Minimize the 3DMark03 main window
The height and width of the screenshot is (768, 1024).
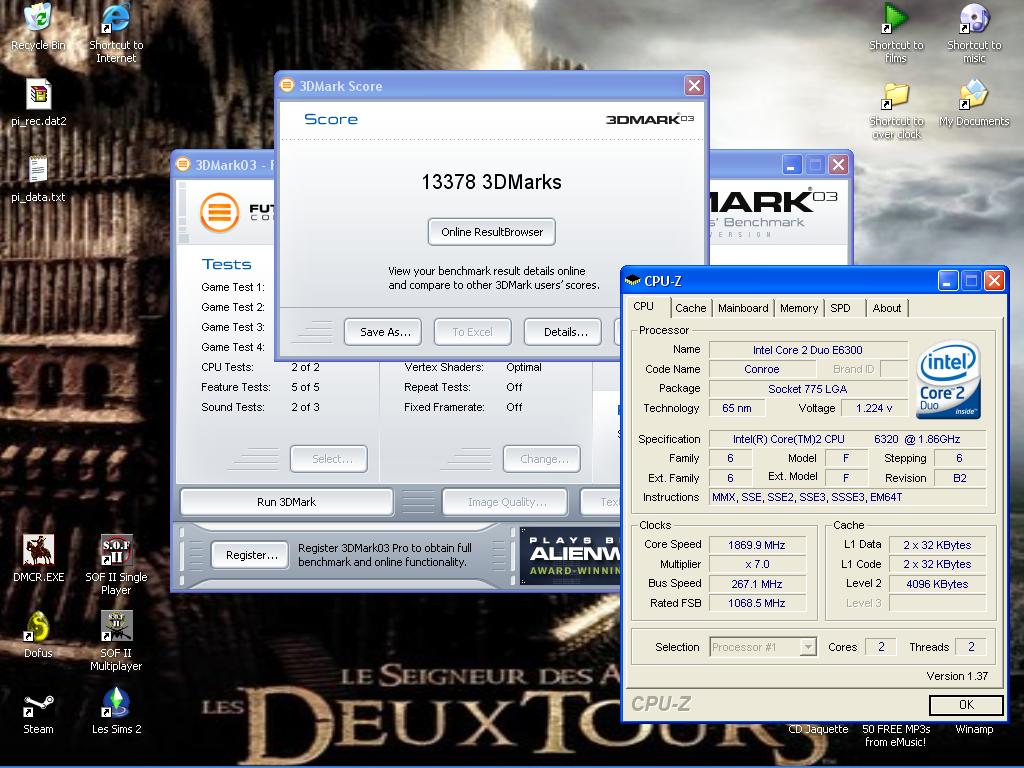(x=792, y=165)
